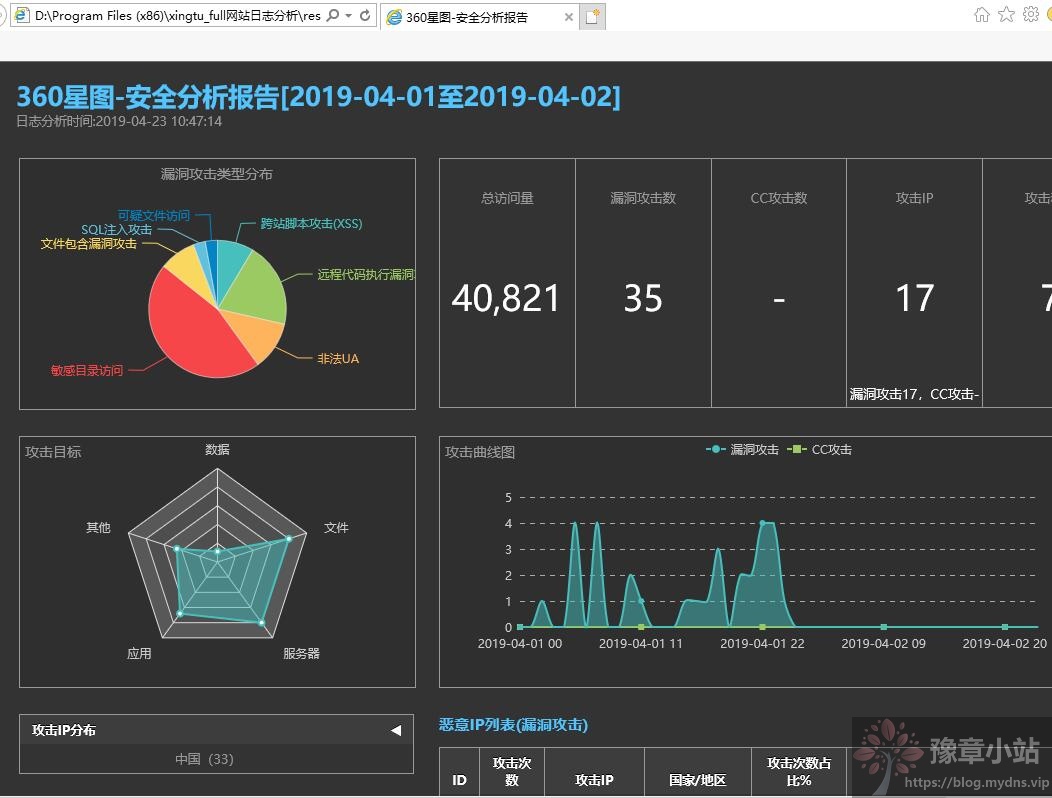Click the 跨站脚本攻击(XSS) pie label
1052x798 pixels.
point(311,223)
